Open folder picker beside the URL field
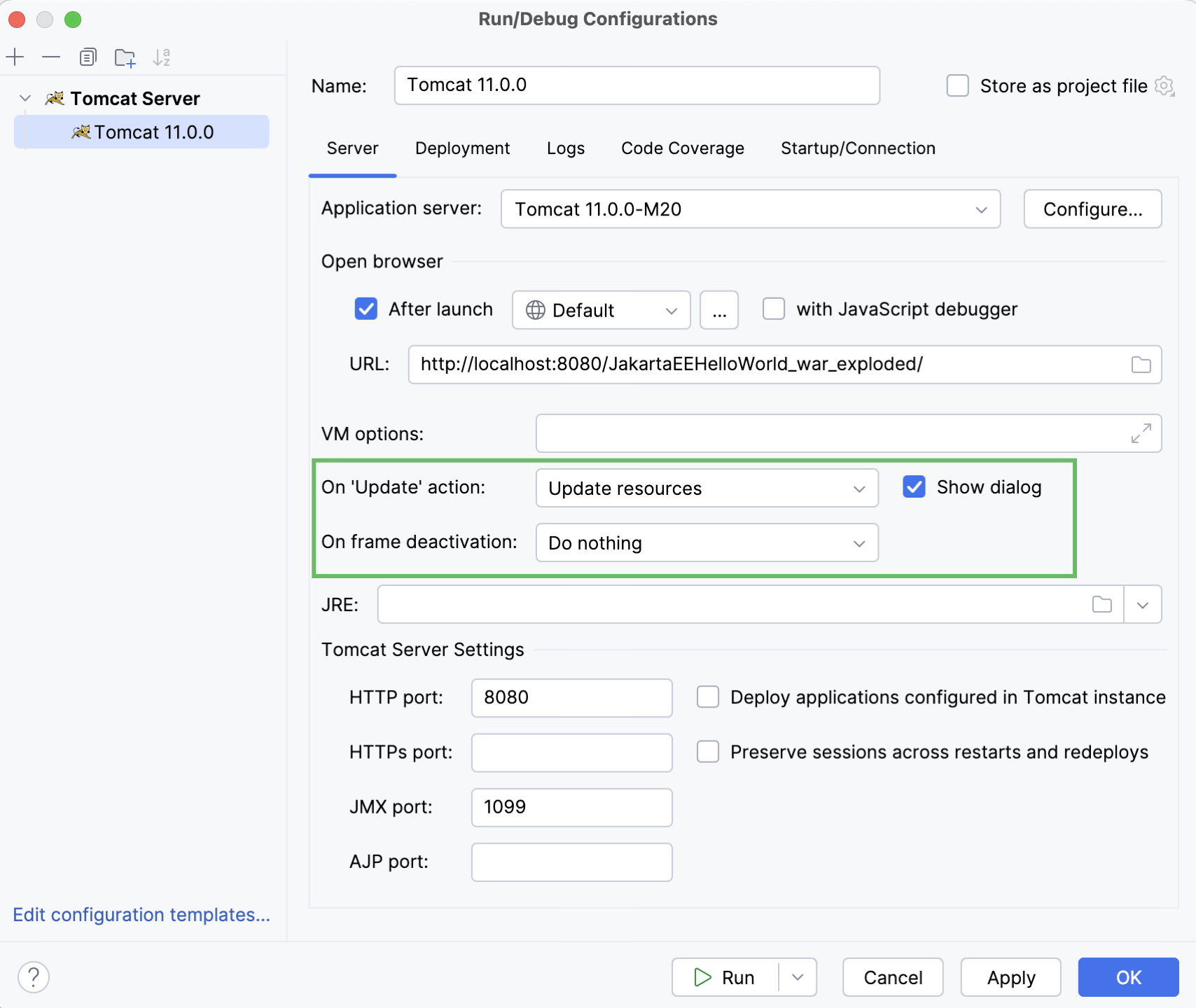The width and height of the screenshot is (1196, 1008). [1140, 364]
